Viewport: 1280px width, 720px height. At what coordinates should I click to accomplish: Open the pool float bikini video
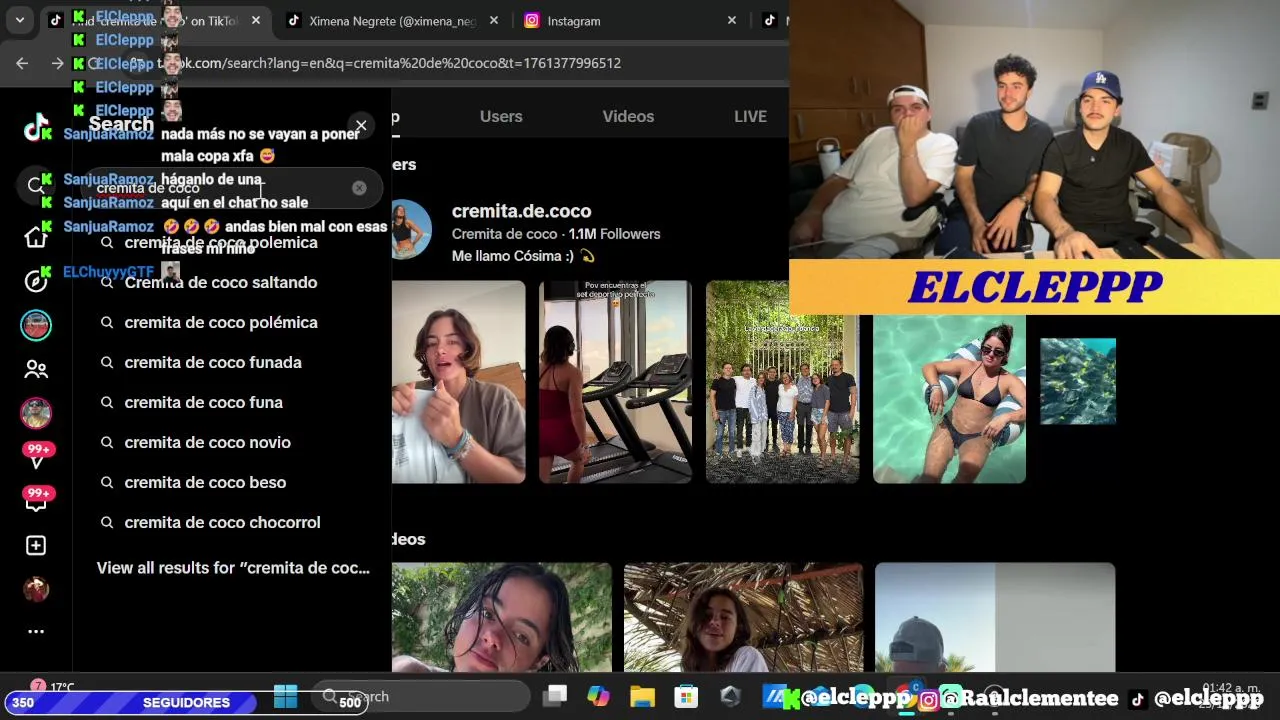tap(949, 398)
